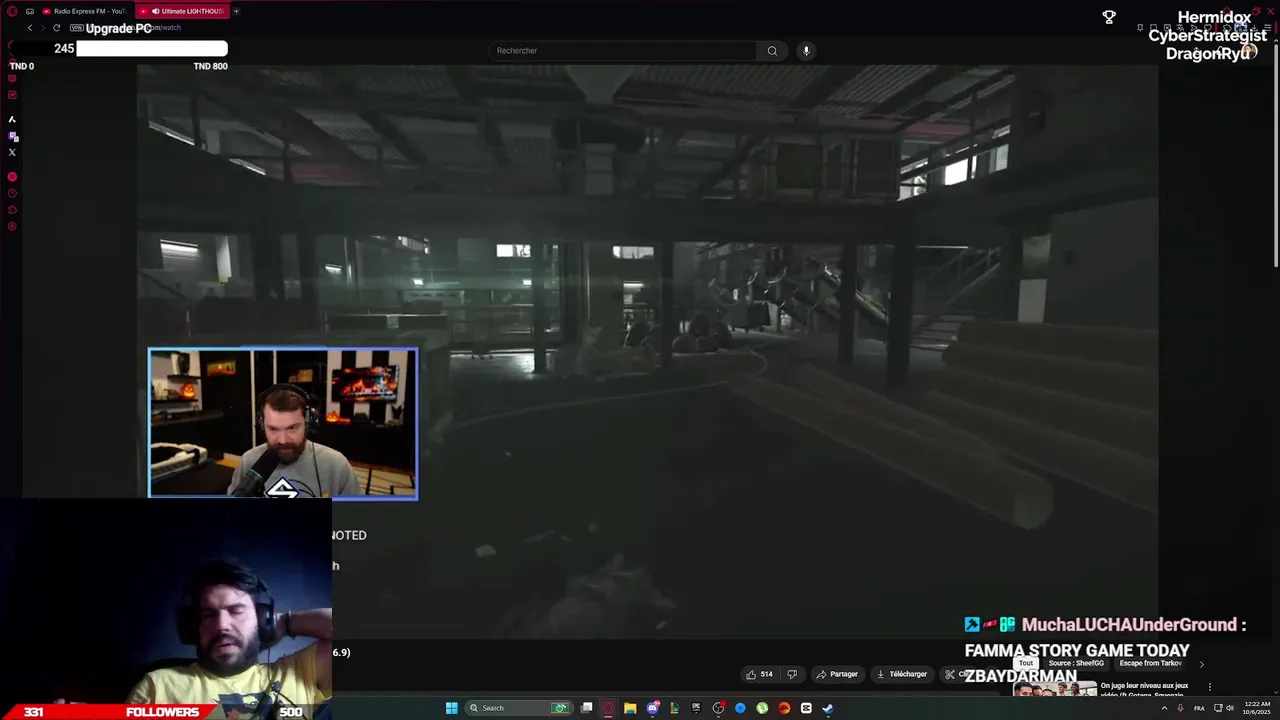The width and height of the screenshot is (1280, 720).
Task: Start voice search with the microphone
Action: 806,50
